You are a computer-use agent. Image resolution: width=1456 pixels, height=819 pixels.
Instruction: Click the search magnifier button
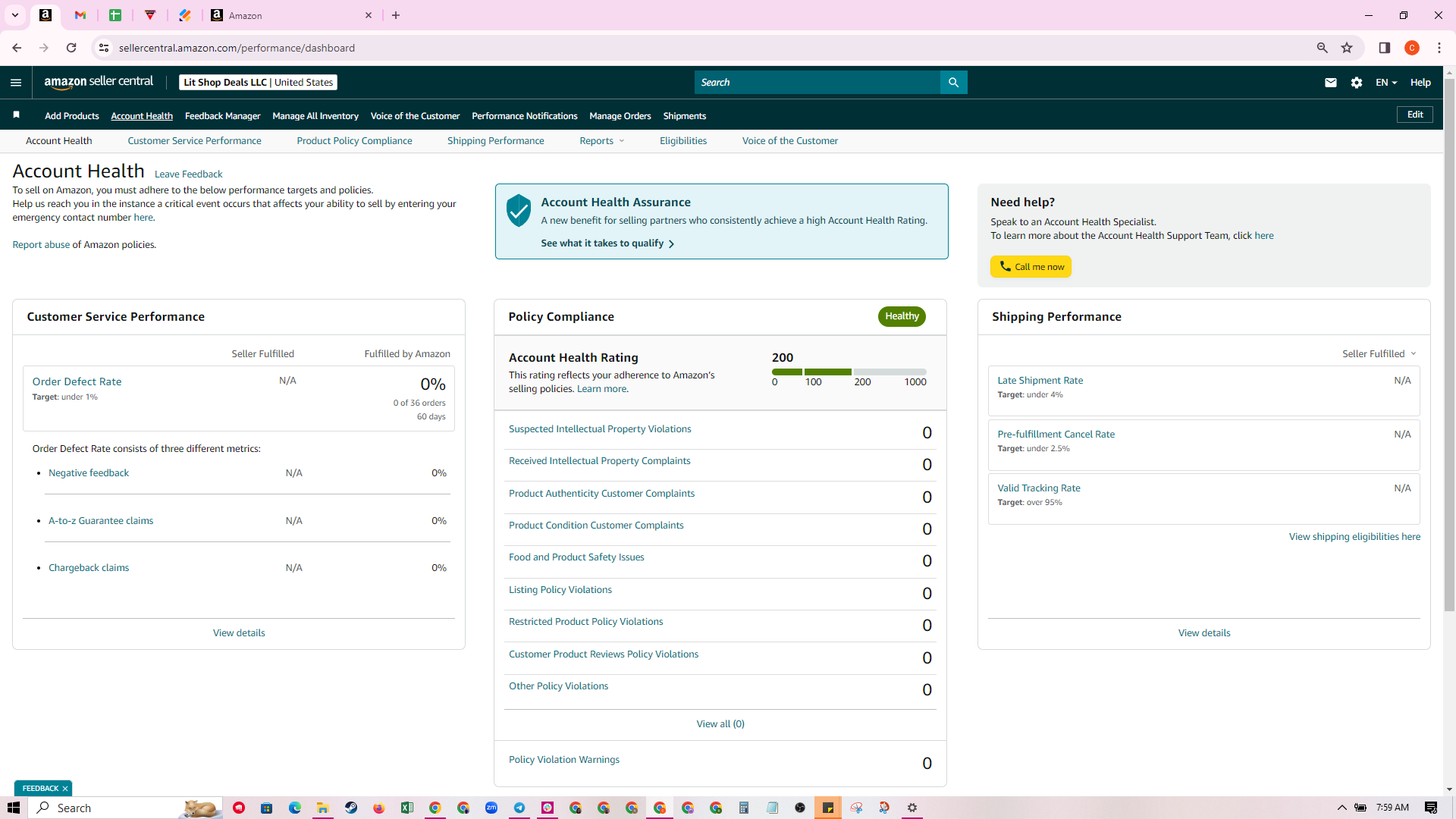953,83
